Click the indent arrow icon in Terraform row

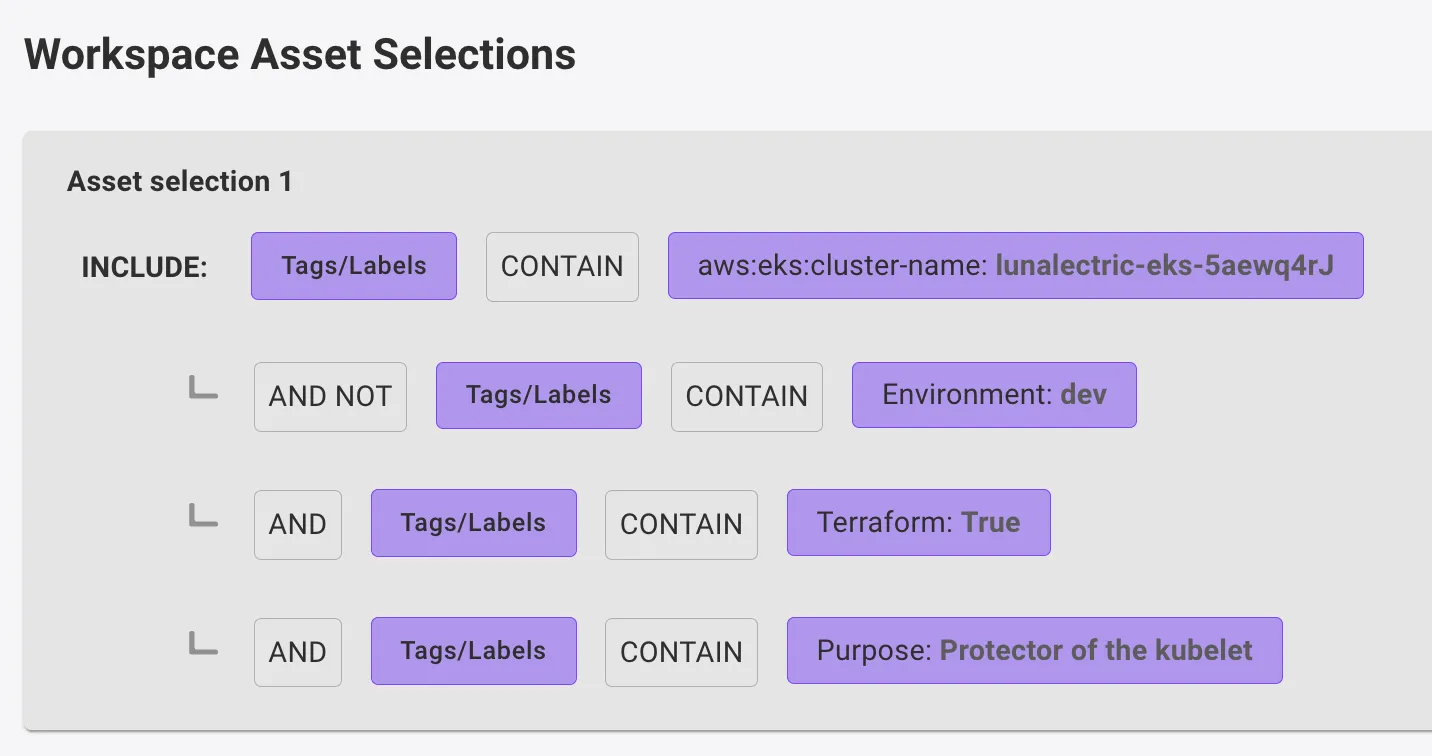[203, 516]
